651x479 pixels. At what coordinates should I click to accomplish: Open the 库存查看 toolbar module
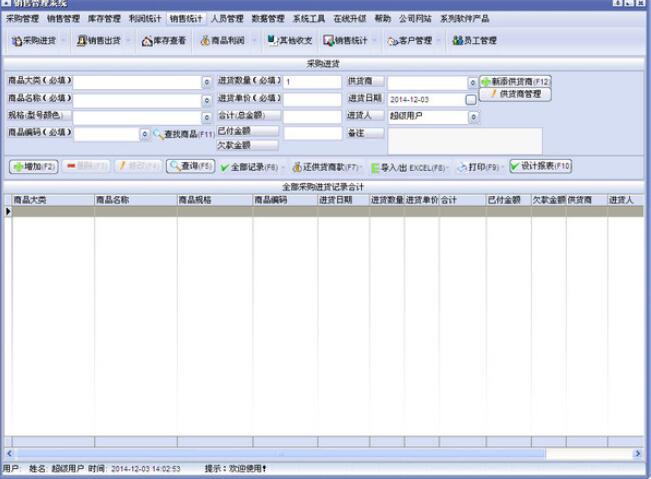(164, 41)
